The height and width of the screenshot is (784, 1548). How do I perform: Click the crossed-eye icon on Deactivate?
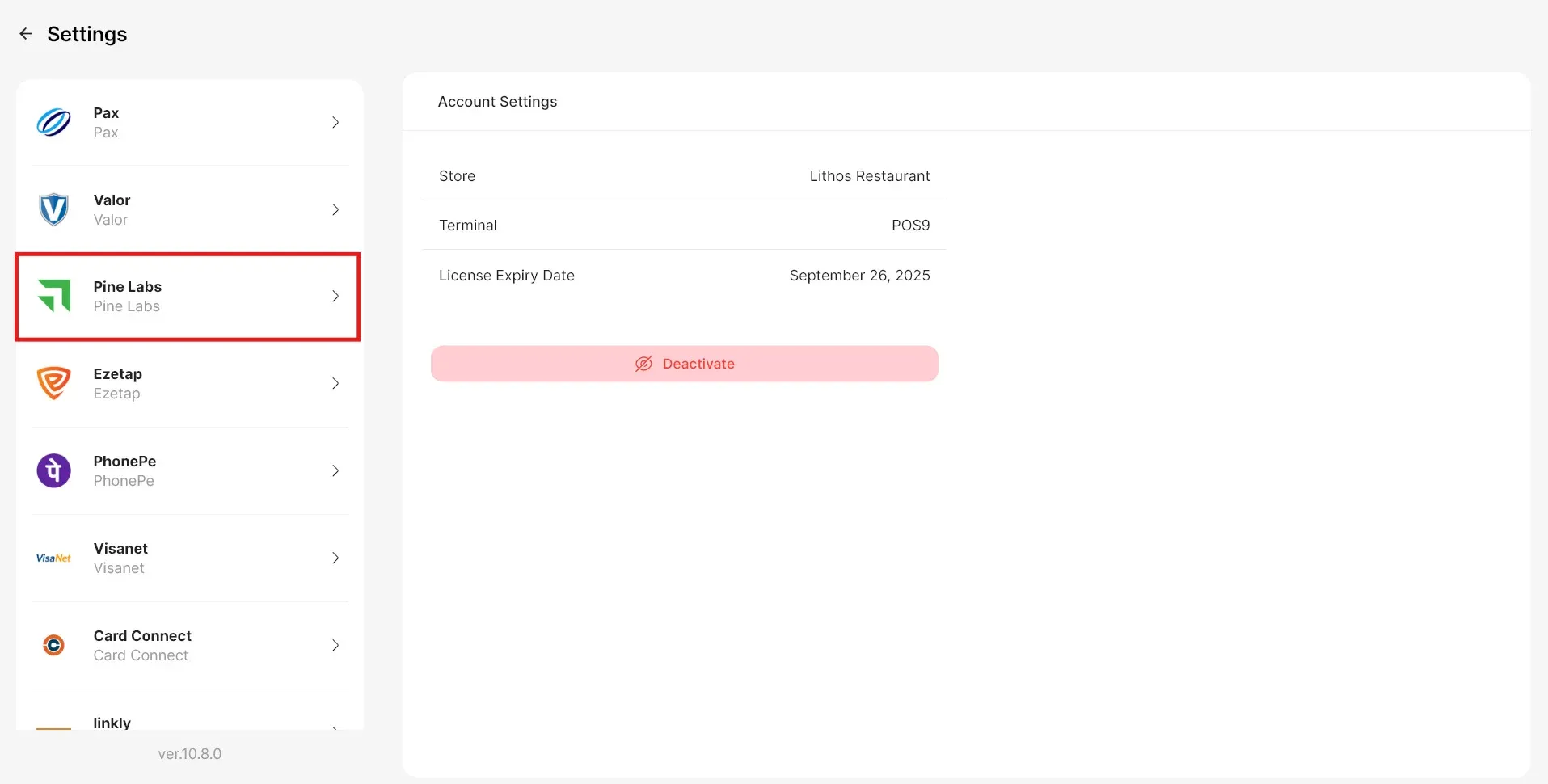tap(643, 364)
